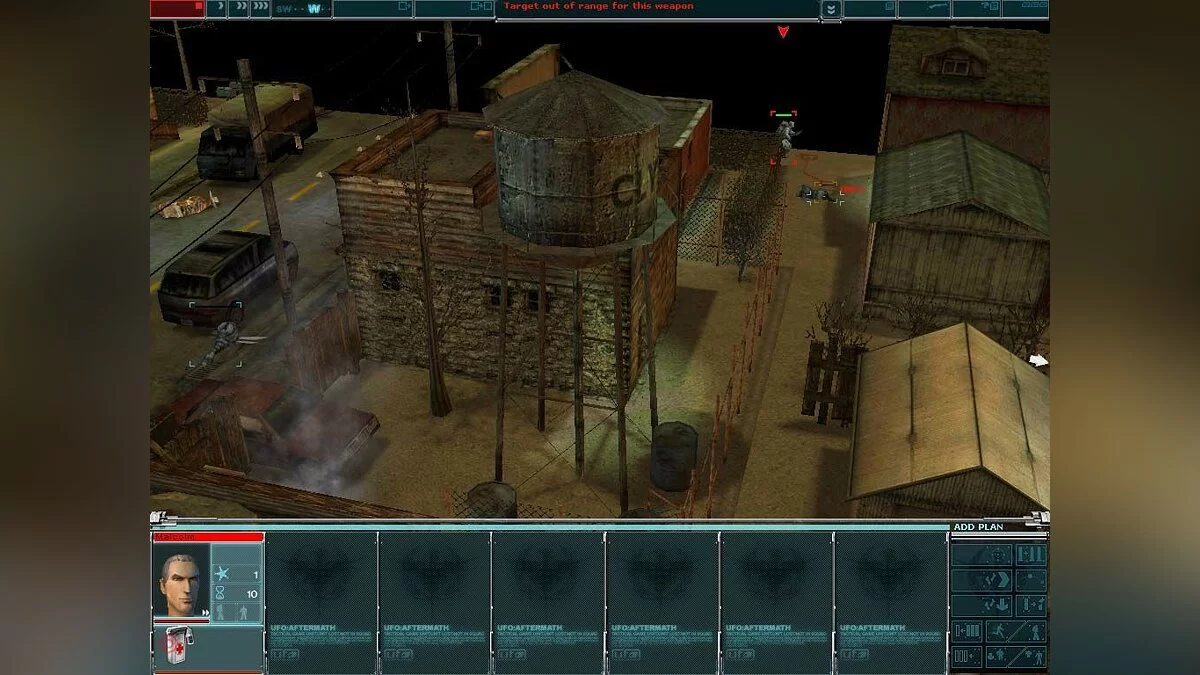
Task: Choose the downward arrow order button
Action: coord(981,606)
